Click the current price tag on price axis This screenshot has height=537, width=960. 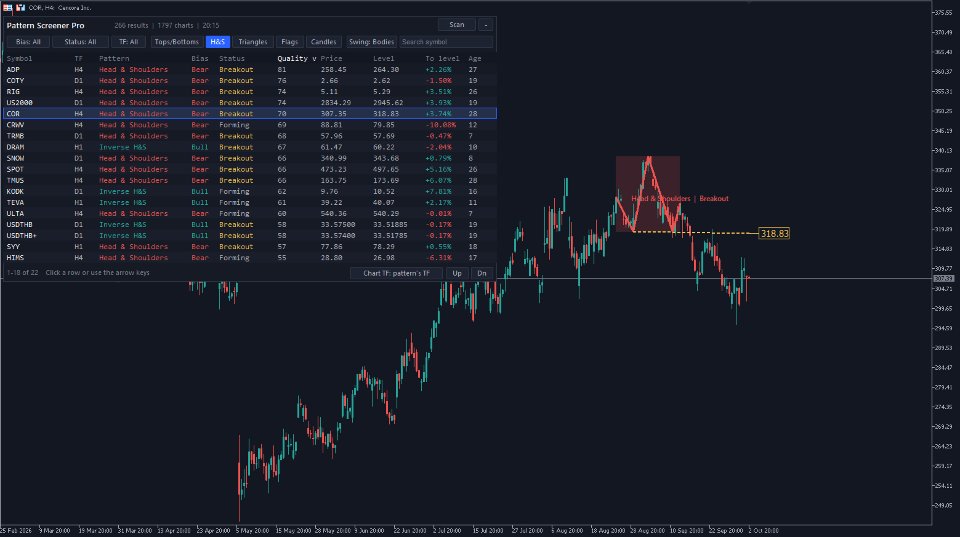[943, 279]
